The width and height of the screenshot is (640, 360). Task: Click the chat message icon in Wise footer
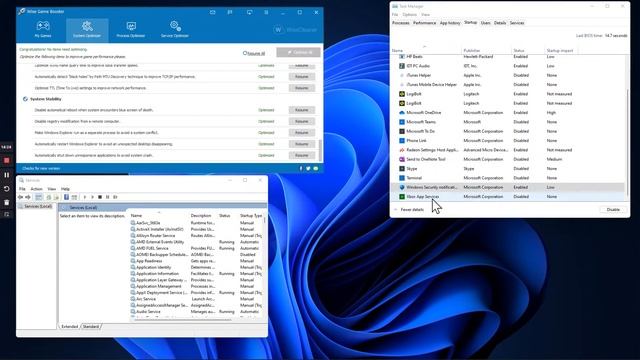(316, 168)
